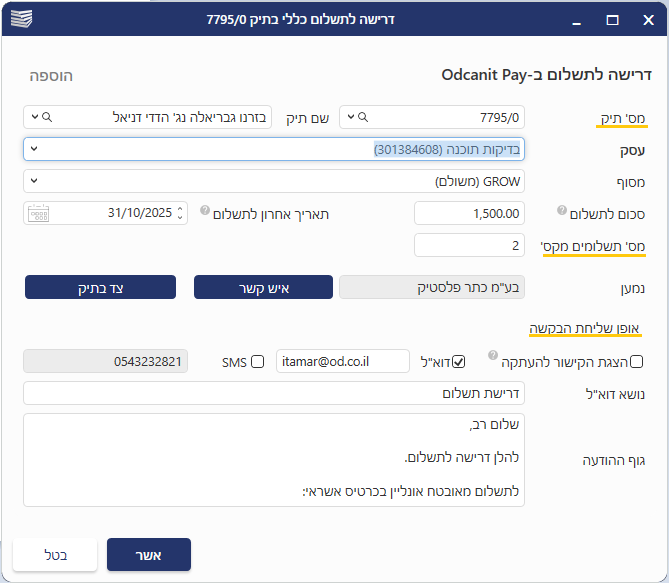Screen dimensions: 669x583
Task: Open the 'מסוף' GROW terminal dropdown
Action: (33, 181)
